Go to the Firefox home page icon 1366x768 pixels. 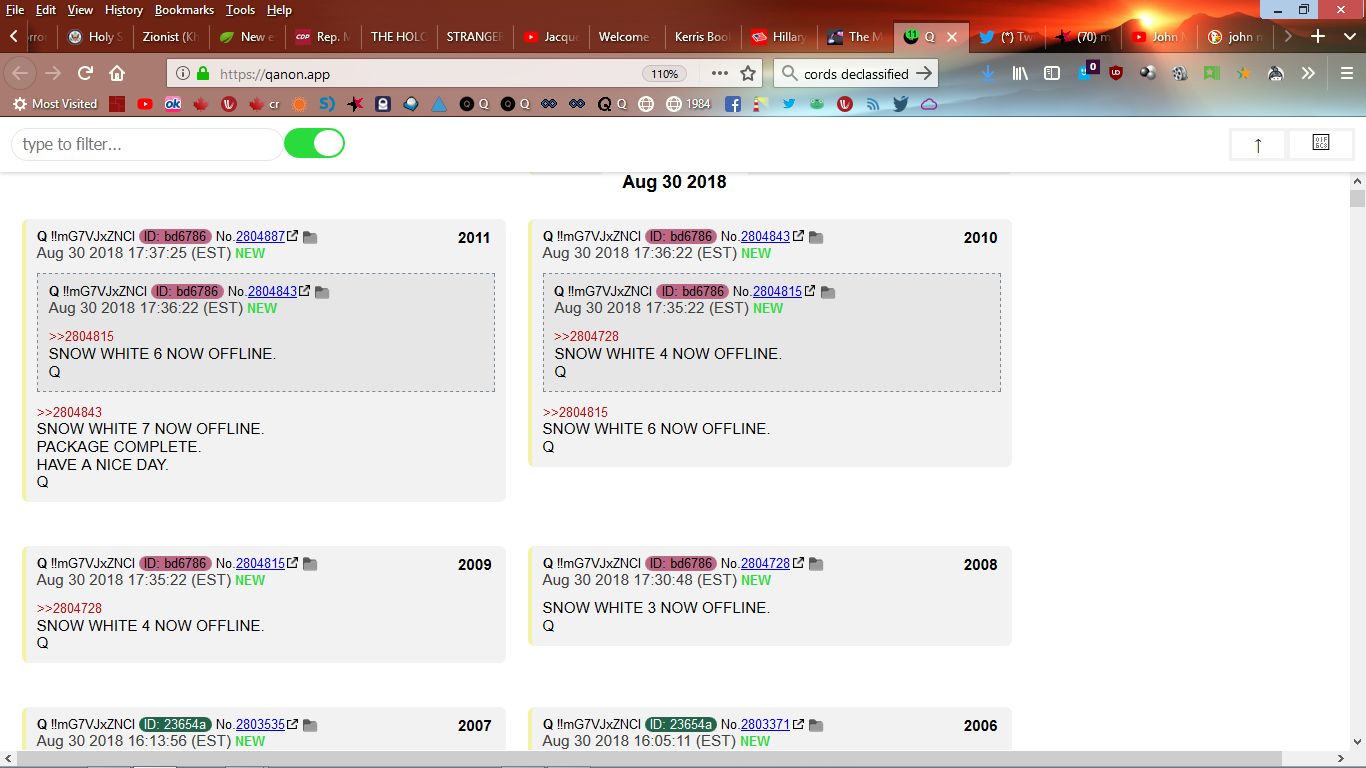pos(117,73)
